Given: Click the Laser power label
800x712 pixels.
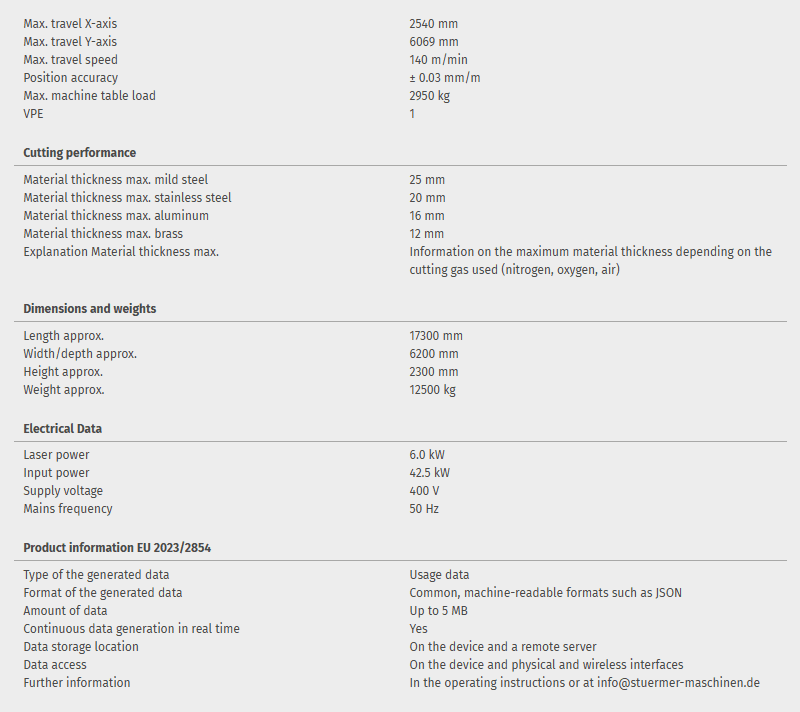Looking at the screenshot, I should 57,455.
